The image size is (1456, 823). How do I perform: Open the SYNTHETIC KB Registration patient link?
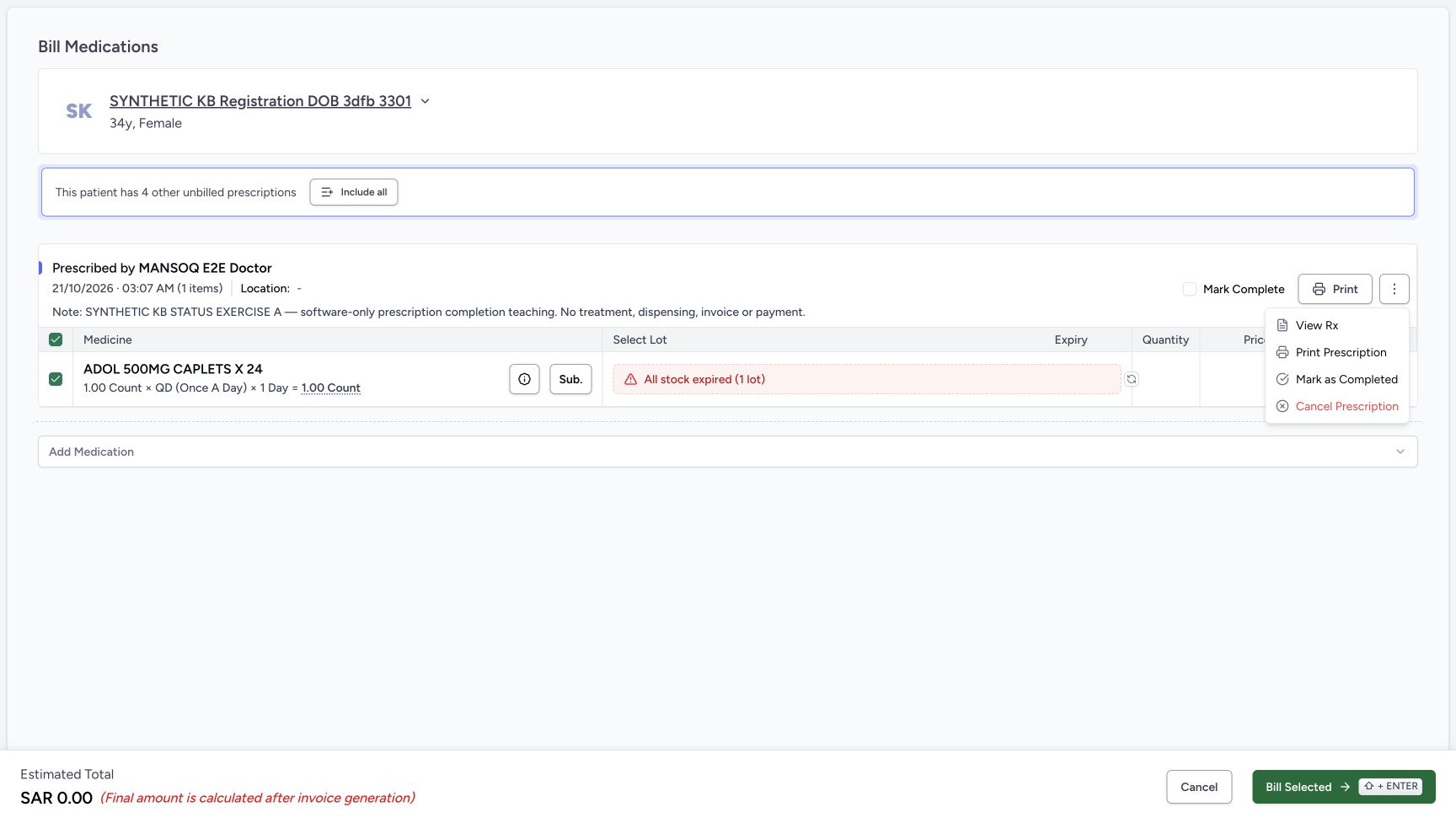tap(260, 101)
